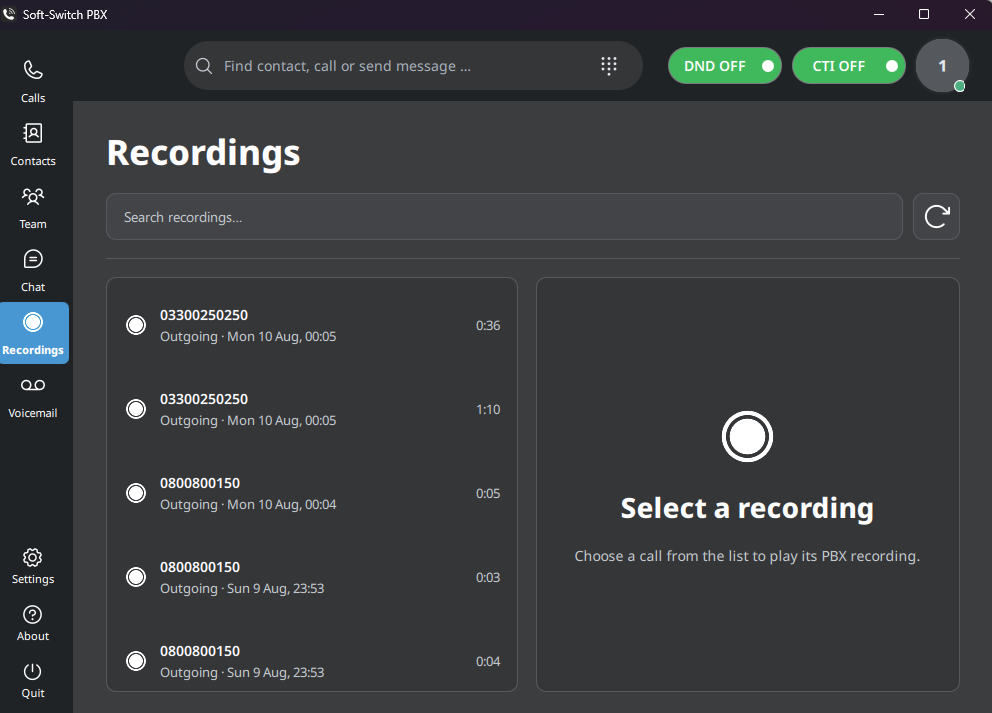
Task: Toggle the CTI OFF switch
Action: pos(848,66)
